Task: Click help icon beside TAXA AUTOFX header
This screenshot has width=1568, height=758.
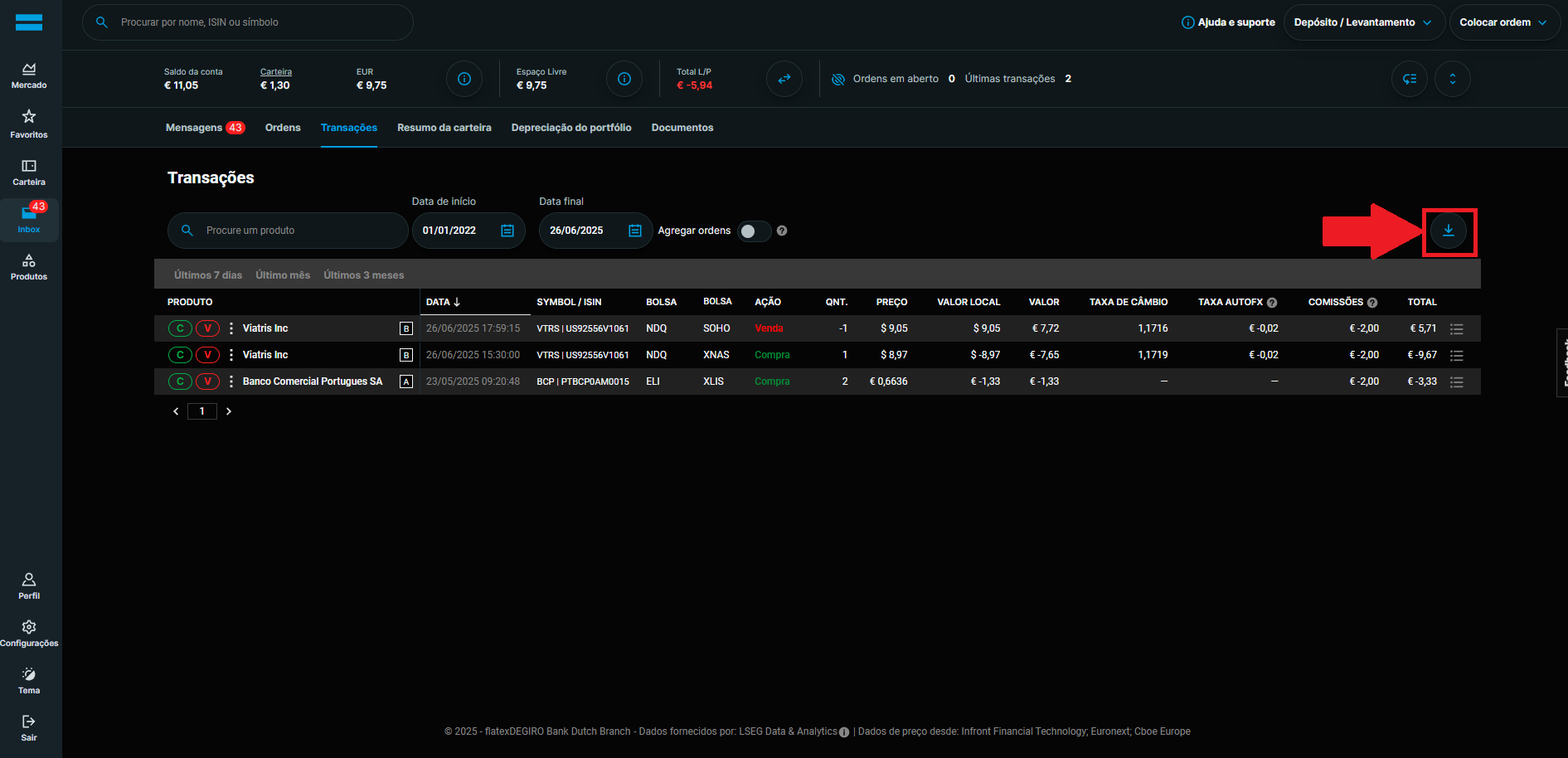Action: click(1272, 303)
